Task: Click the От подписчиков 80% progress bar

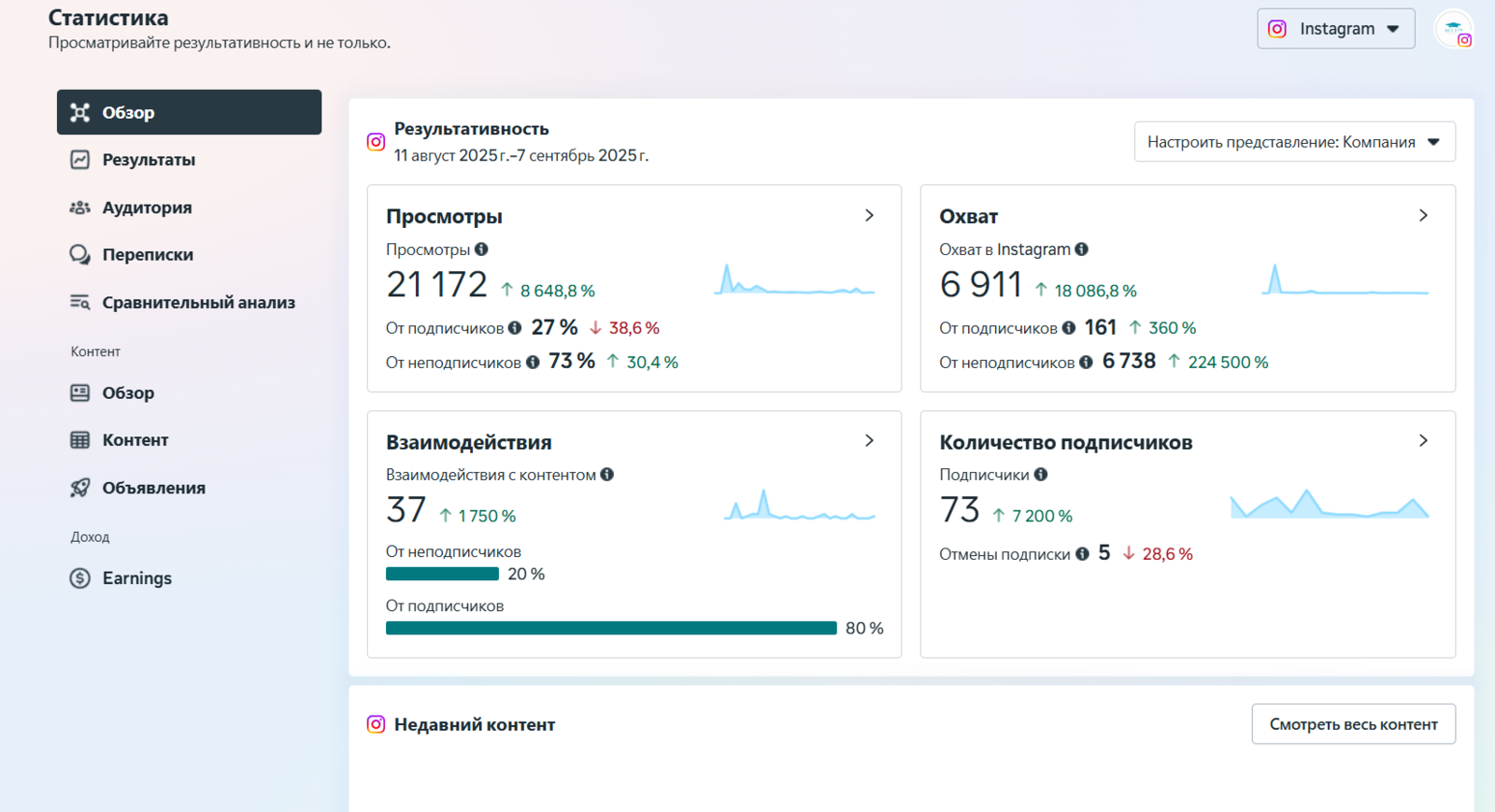Action: pyautogui.click(x=611, y=629)
